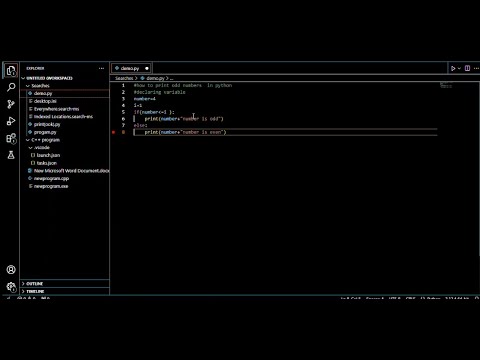Place cursor on the 'i=1' line
This screenshot has width=480, height=360.
coord(138,106)
